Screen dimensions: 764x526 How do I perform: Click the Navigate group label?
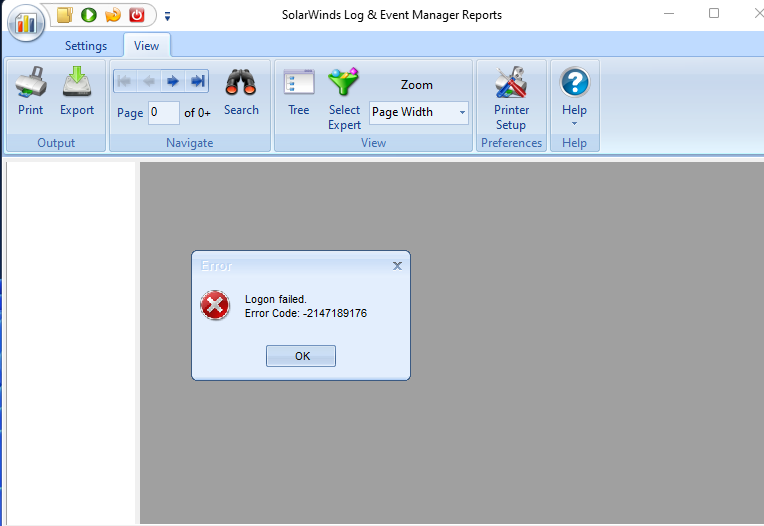pyautogui.click(x=190, y=143)
